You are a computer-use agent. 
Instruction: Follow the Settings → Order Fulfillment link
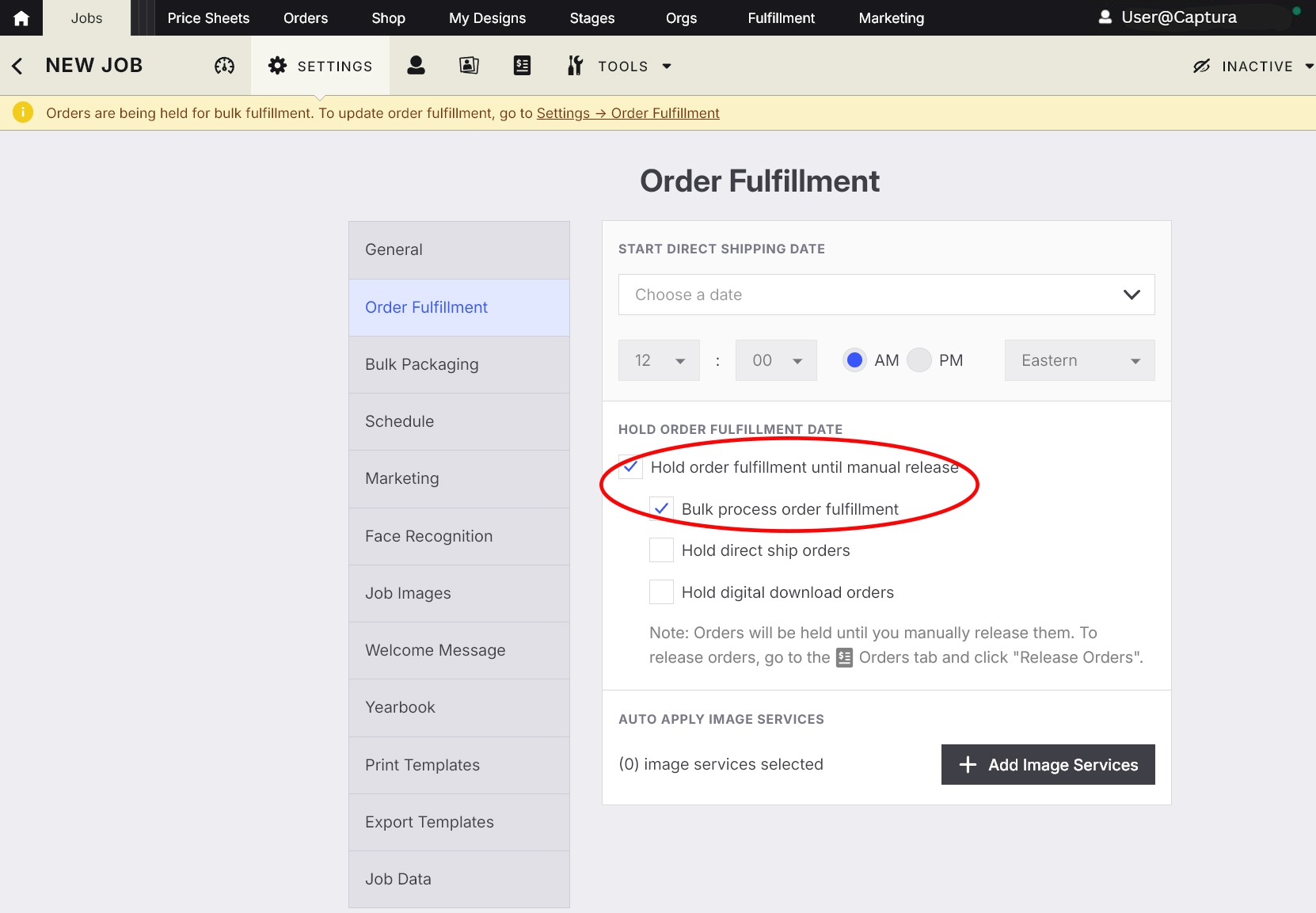[x=628, y=113]
